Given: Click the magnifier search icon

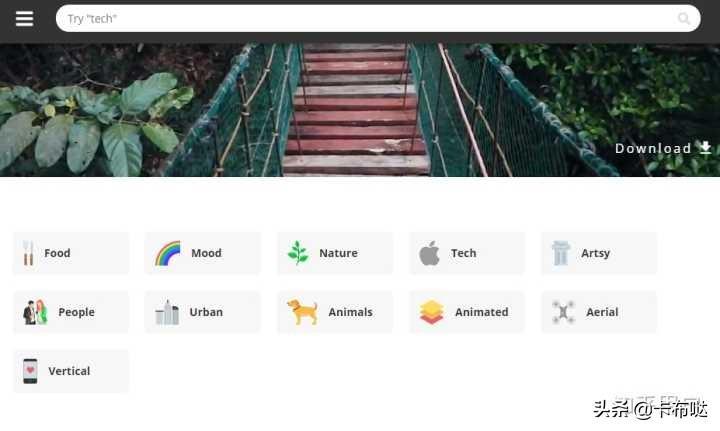Looking at the screenshot, I should tap(684, 18).
